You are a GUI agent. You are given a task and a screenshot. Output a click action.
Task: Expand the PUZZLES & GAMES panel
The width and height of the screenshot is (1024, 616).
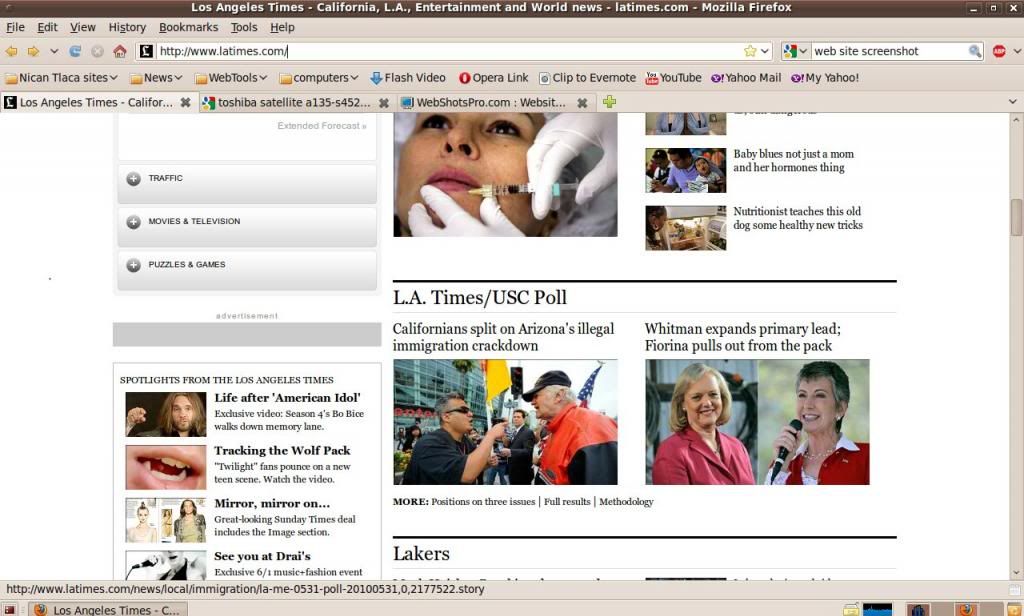coord(247,270)
